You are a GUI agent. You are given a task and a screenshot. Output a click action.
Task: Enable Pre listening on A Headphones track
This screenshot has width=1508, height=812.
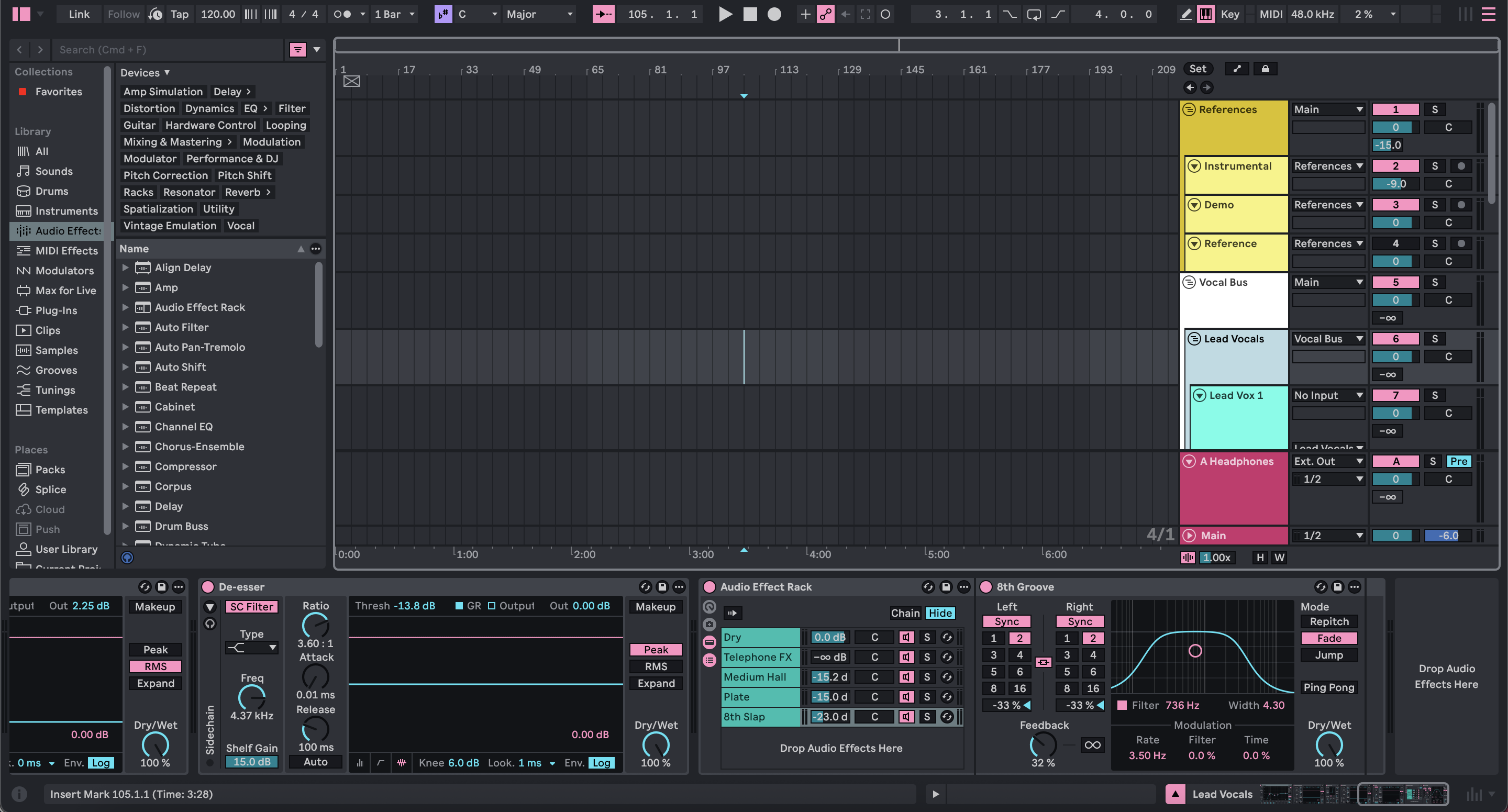1459,461
